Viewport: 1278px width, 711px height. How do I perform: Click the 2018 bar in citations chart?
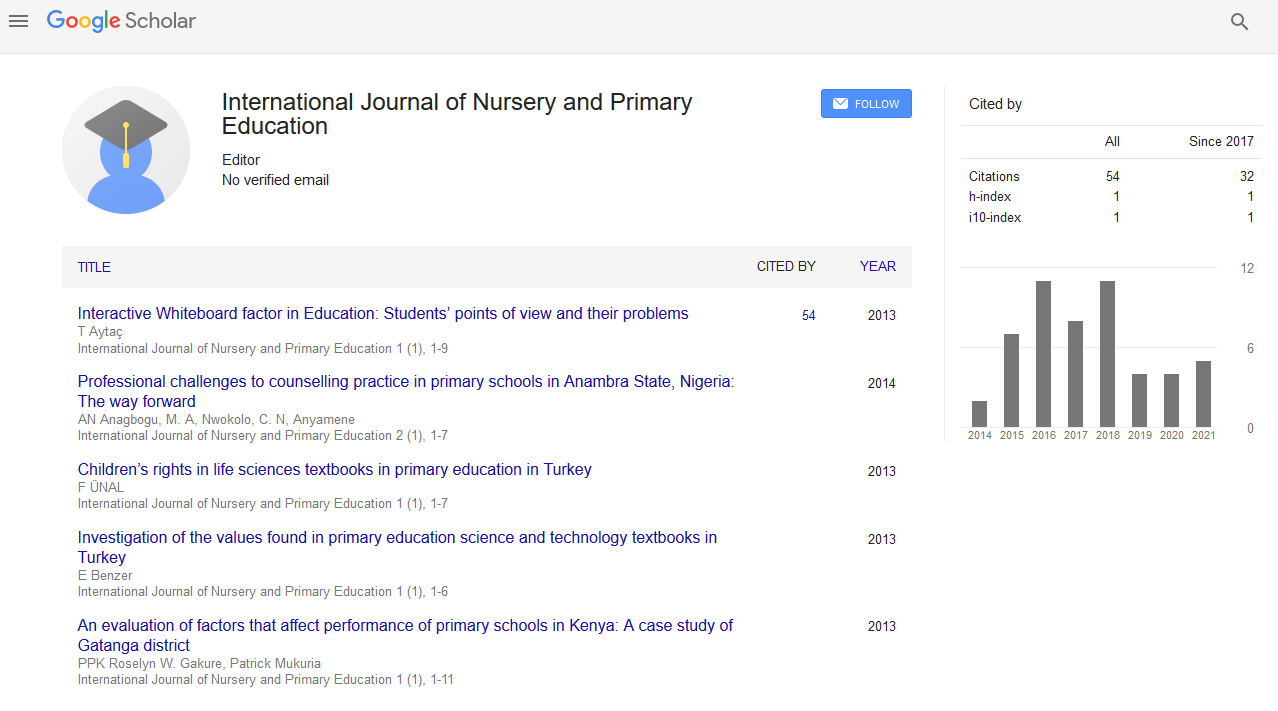1107,355
